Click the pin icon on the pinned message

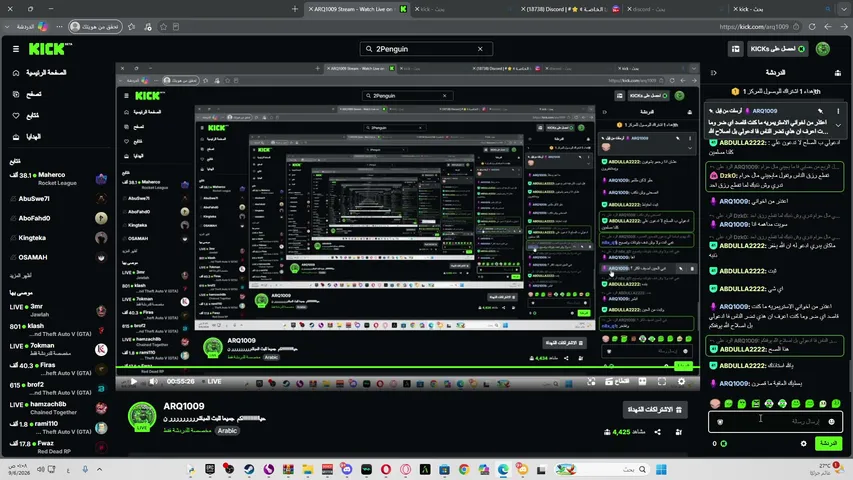coord(820,111)
